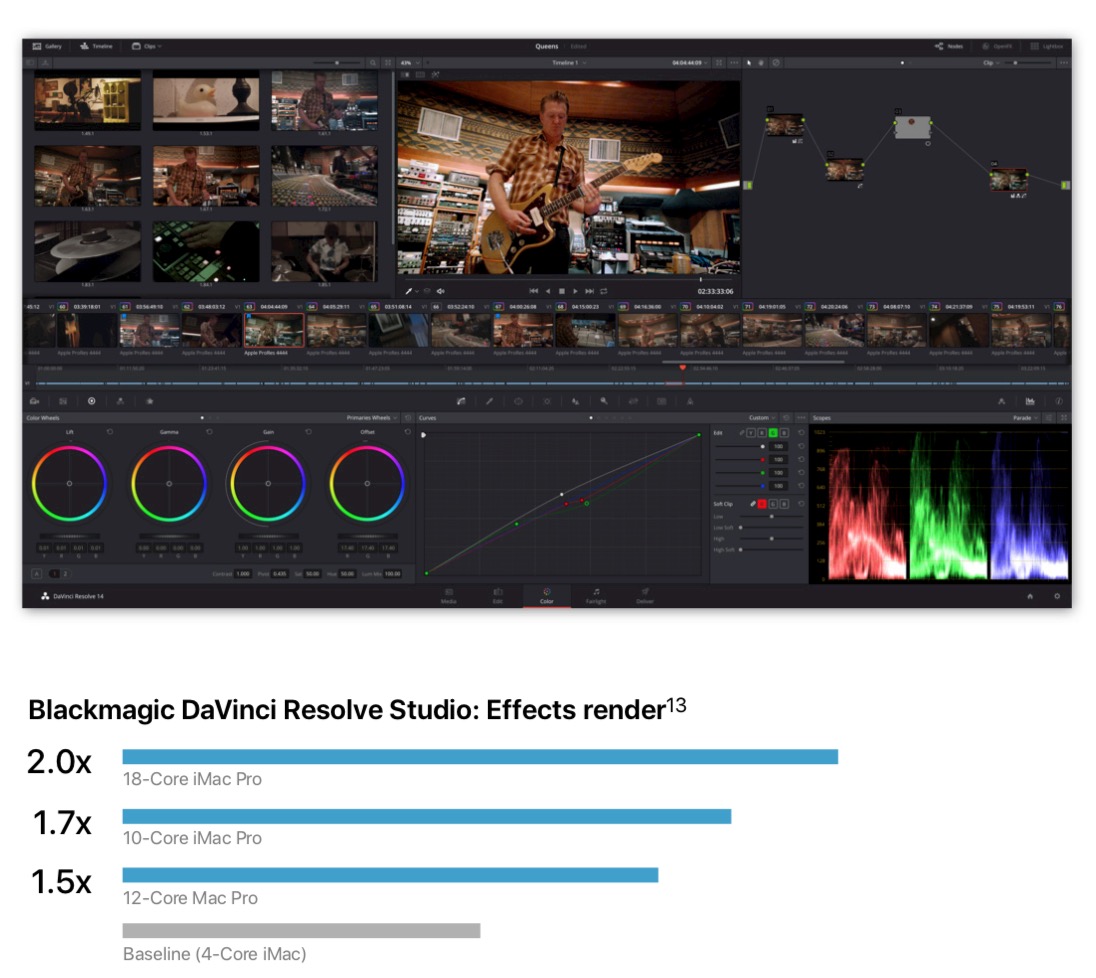Image resolution: width=1096 pixels, height=978 pixels.
Task: Toggle the red Soft Clip channel
Action: 762,503
